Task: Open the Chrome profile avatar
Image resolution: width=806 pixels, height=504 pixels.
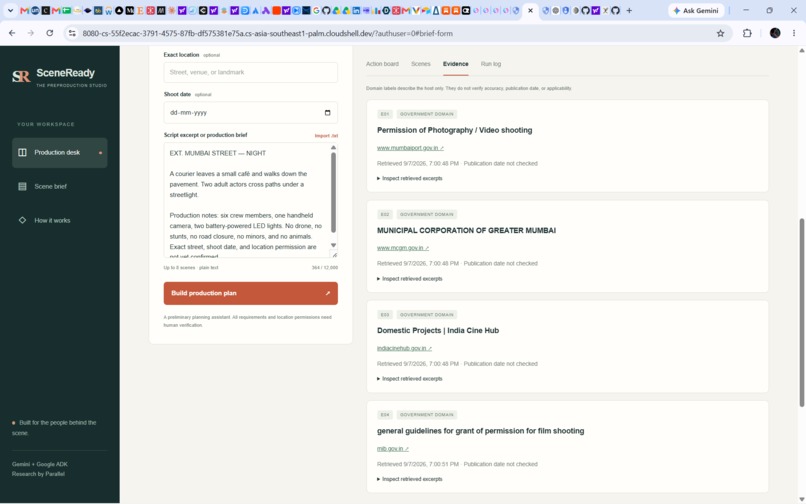Action: (775, 33)
